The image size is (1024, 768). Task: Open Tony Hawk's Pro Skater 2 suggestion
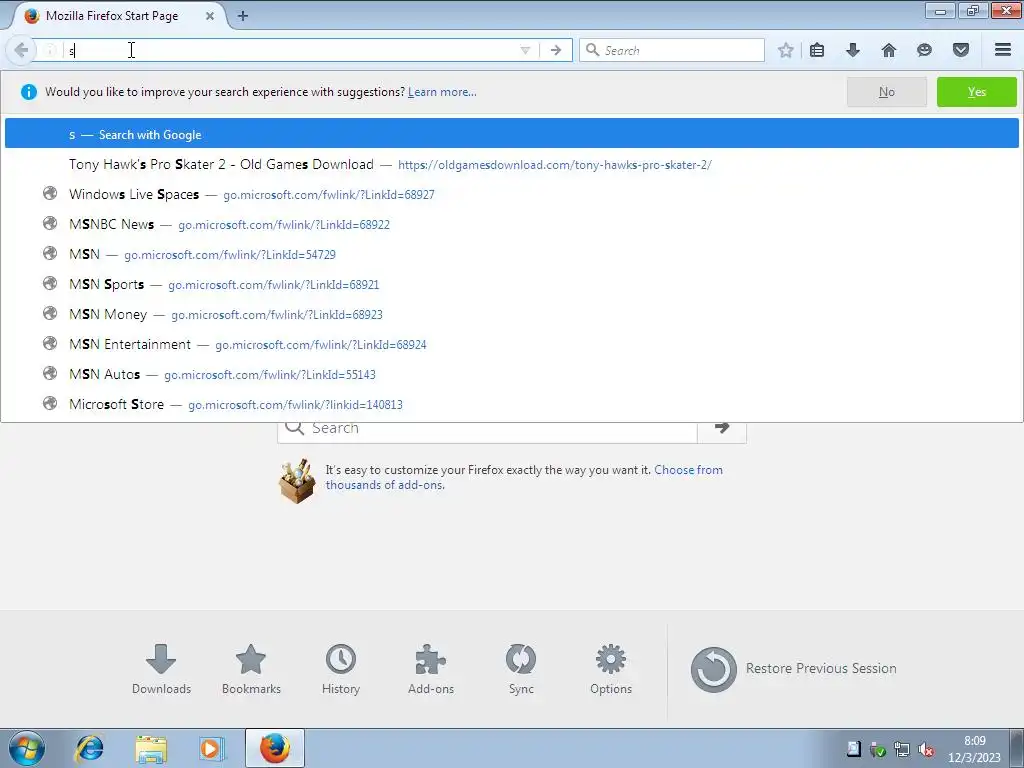click(x=511, y=165)
